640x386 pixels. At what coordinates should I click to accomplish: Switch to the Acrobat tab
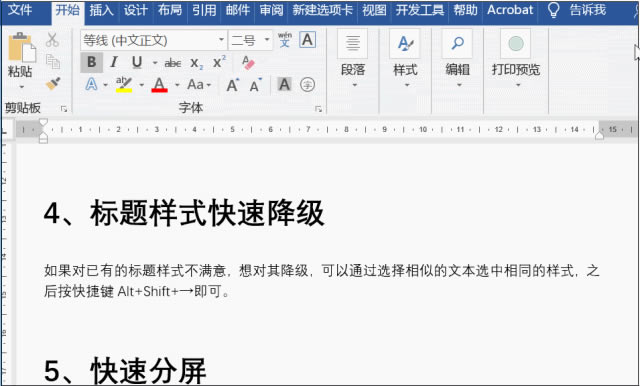pos(510,10)
